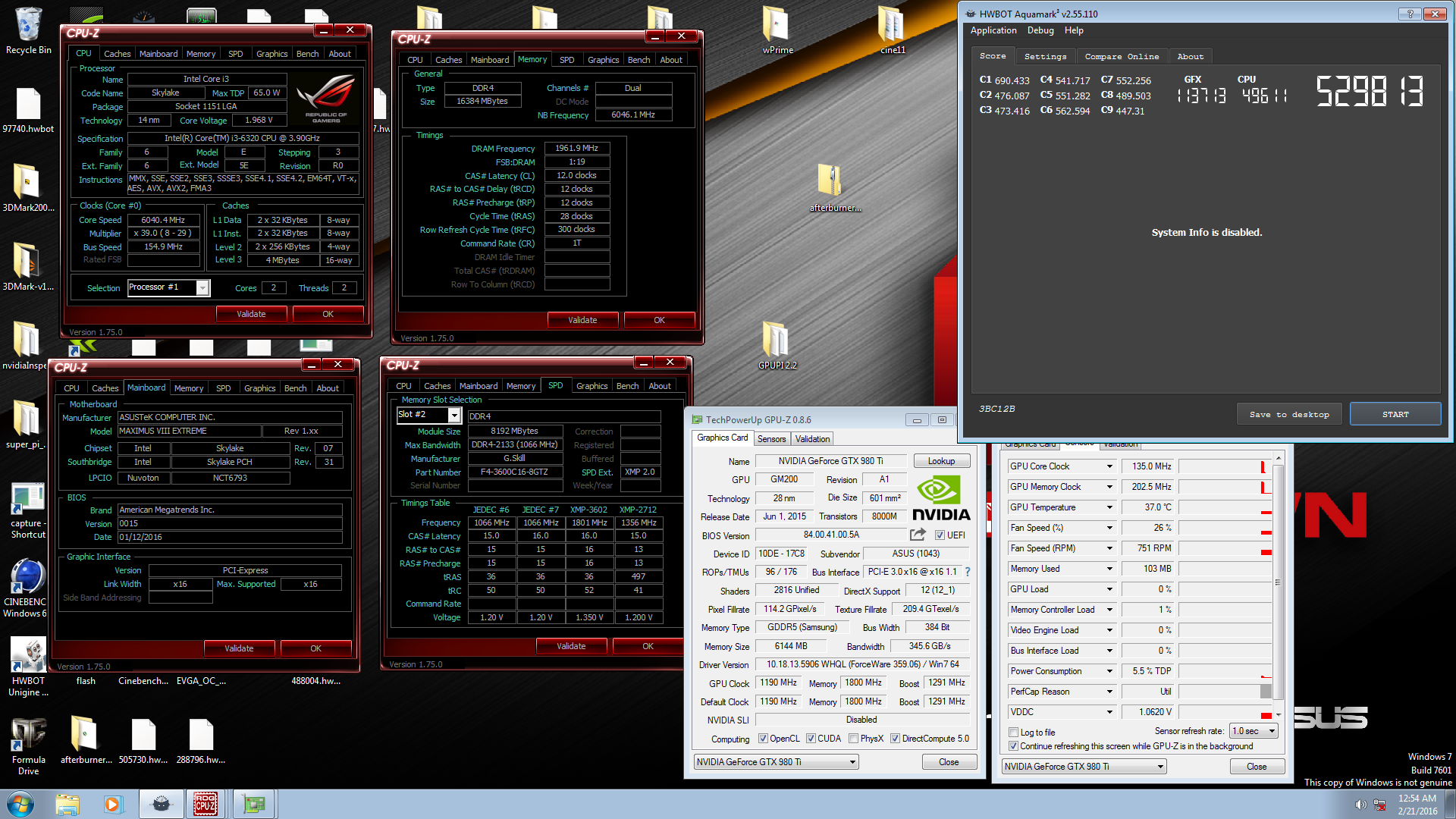
Task: Open the GPU selector in GPU-Z Graphics Card window
Action: click(776, 762)
